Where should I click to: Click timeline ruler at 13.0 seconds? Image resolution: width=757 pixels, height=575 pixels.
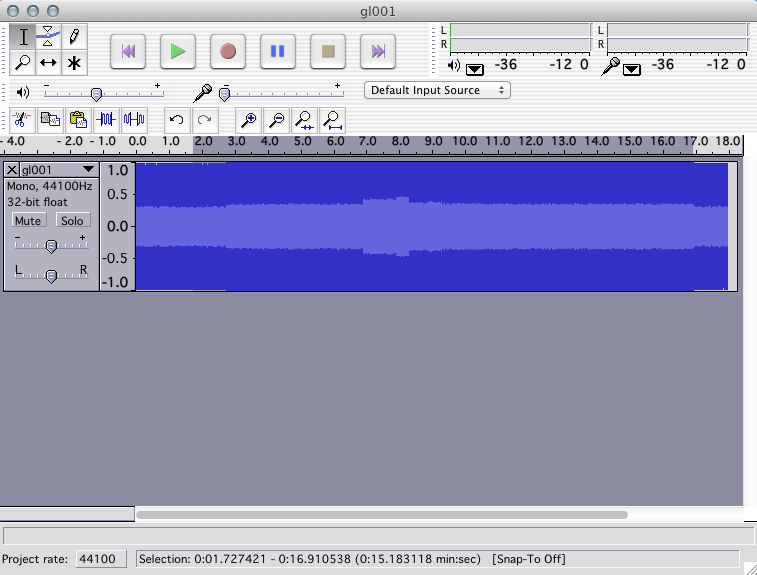coord(564,141)
